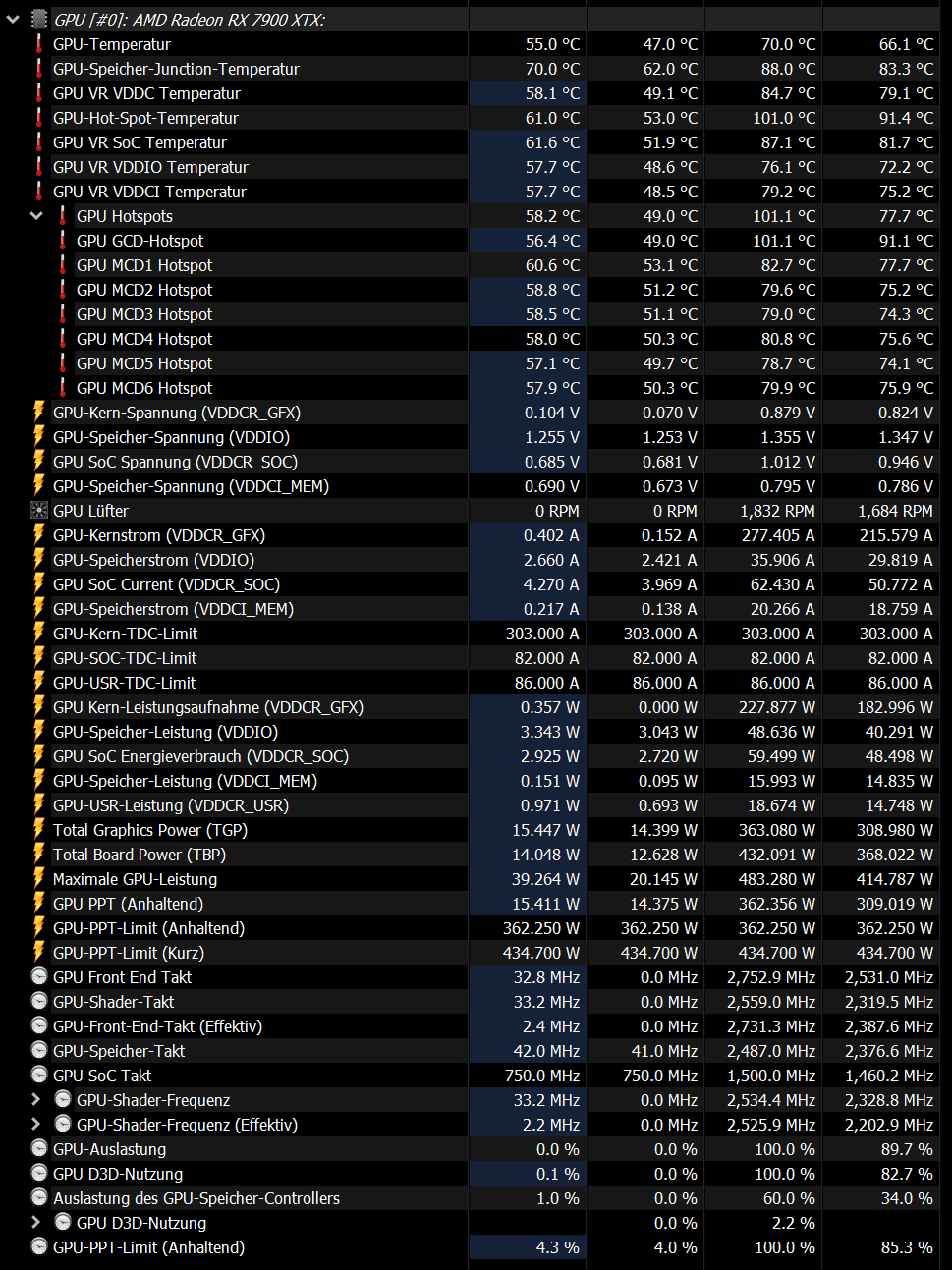Select GPU-Speicher-Spannung (VDDIO) label

coord(171,437)
